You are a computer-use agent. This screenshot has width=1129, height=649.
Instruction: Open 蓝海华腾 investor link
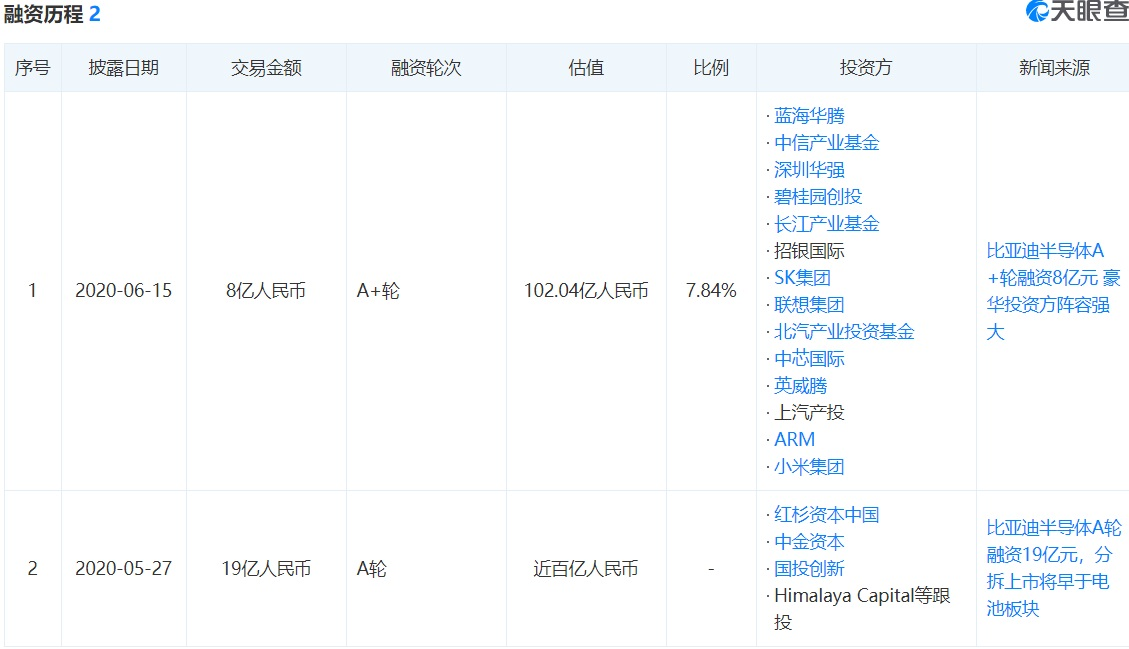809,116
